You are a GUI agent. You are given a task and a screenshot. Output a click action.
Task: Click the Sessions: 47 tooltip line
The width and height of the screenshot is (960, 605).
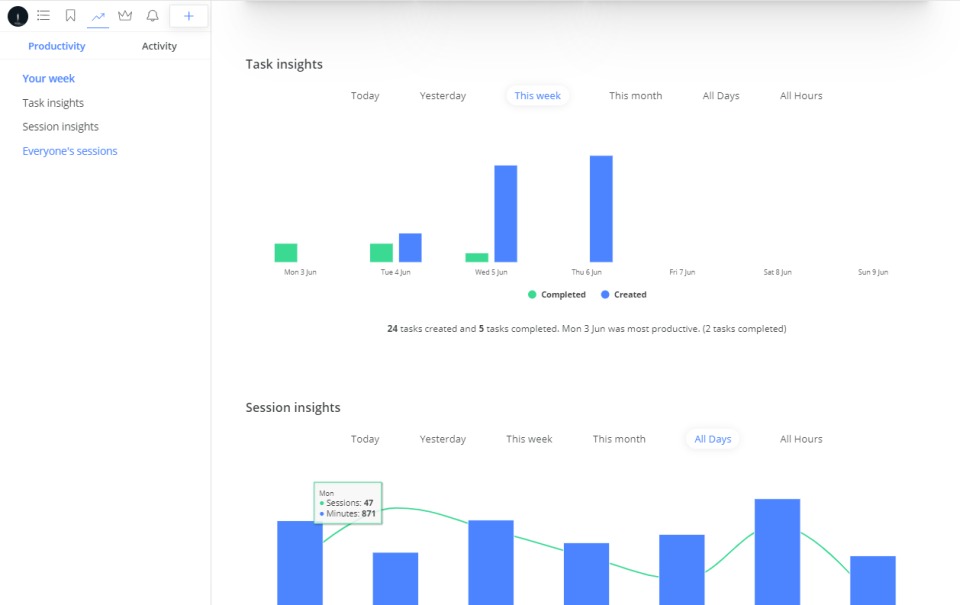[x=347, y=503]
